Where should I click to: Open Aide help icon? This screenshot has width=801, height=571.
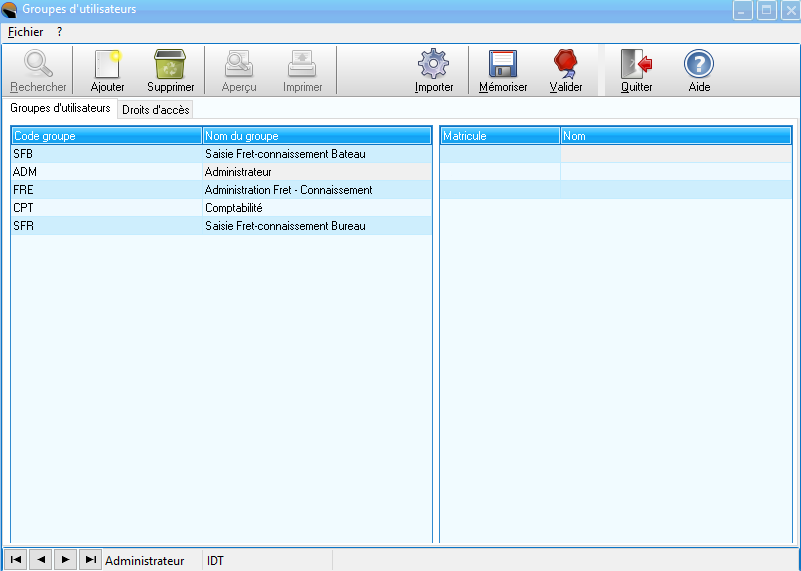(x=699, y=66)
